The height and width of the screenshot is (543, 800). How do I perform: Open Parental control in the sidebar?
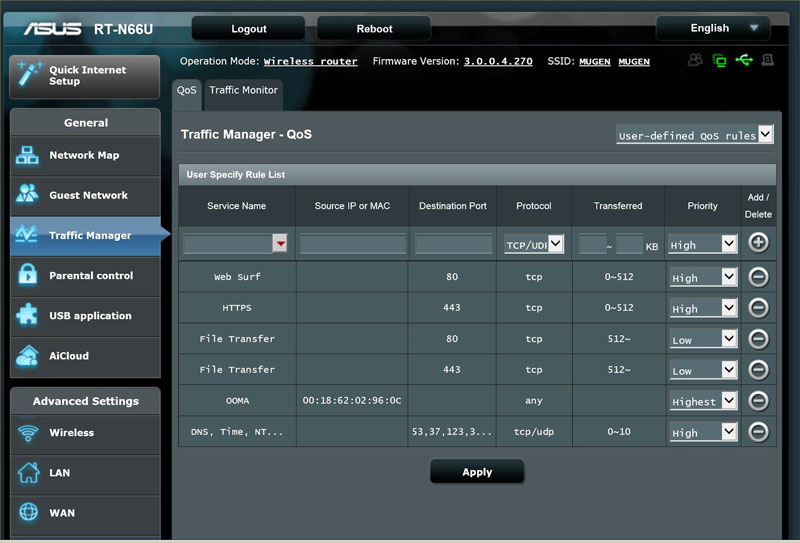[85, 276]
